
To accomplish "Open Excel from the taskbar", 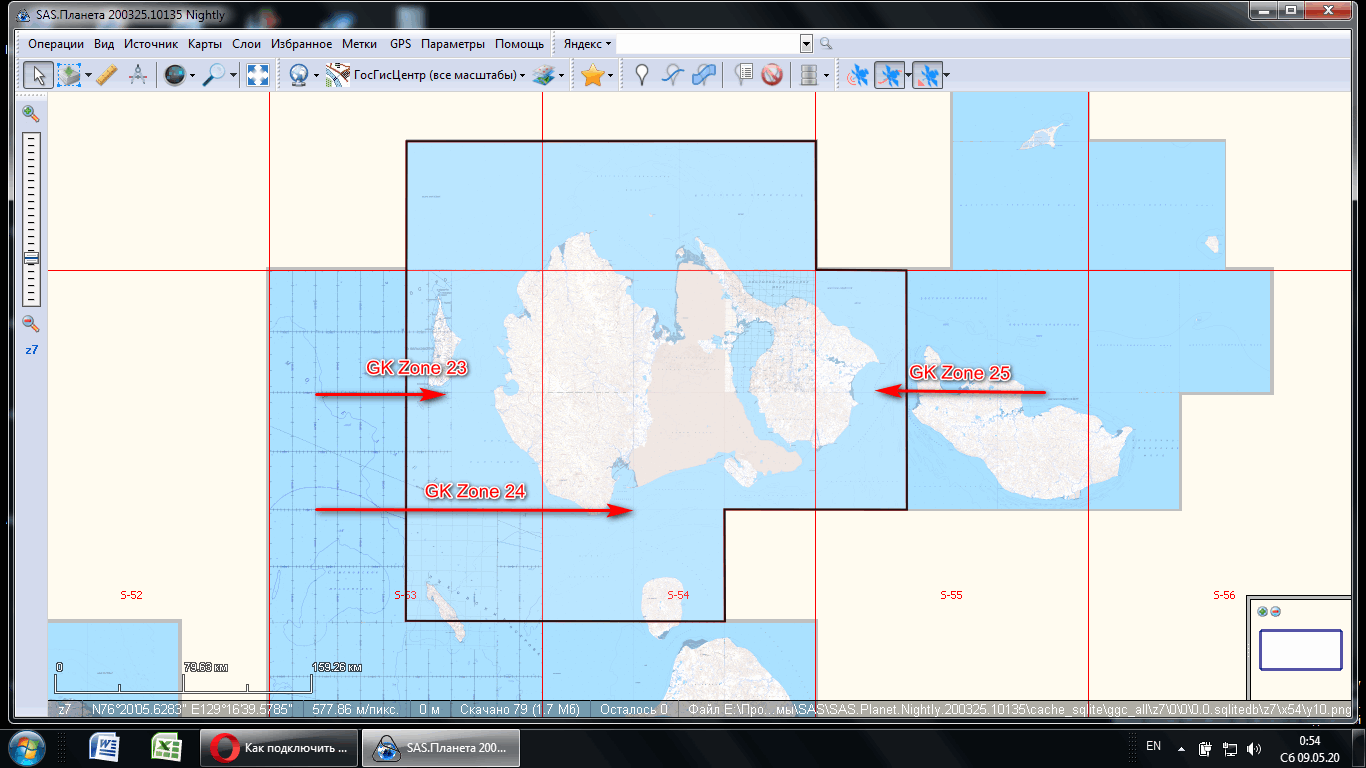I will 165,747.
